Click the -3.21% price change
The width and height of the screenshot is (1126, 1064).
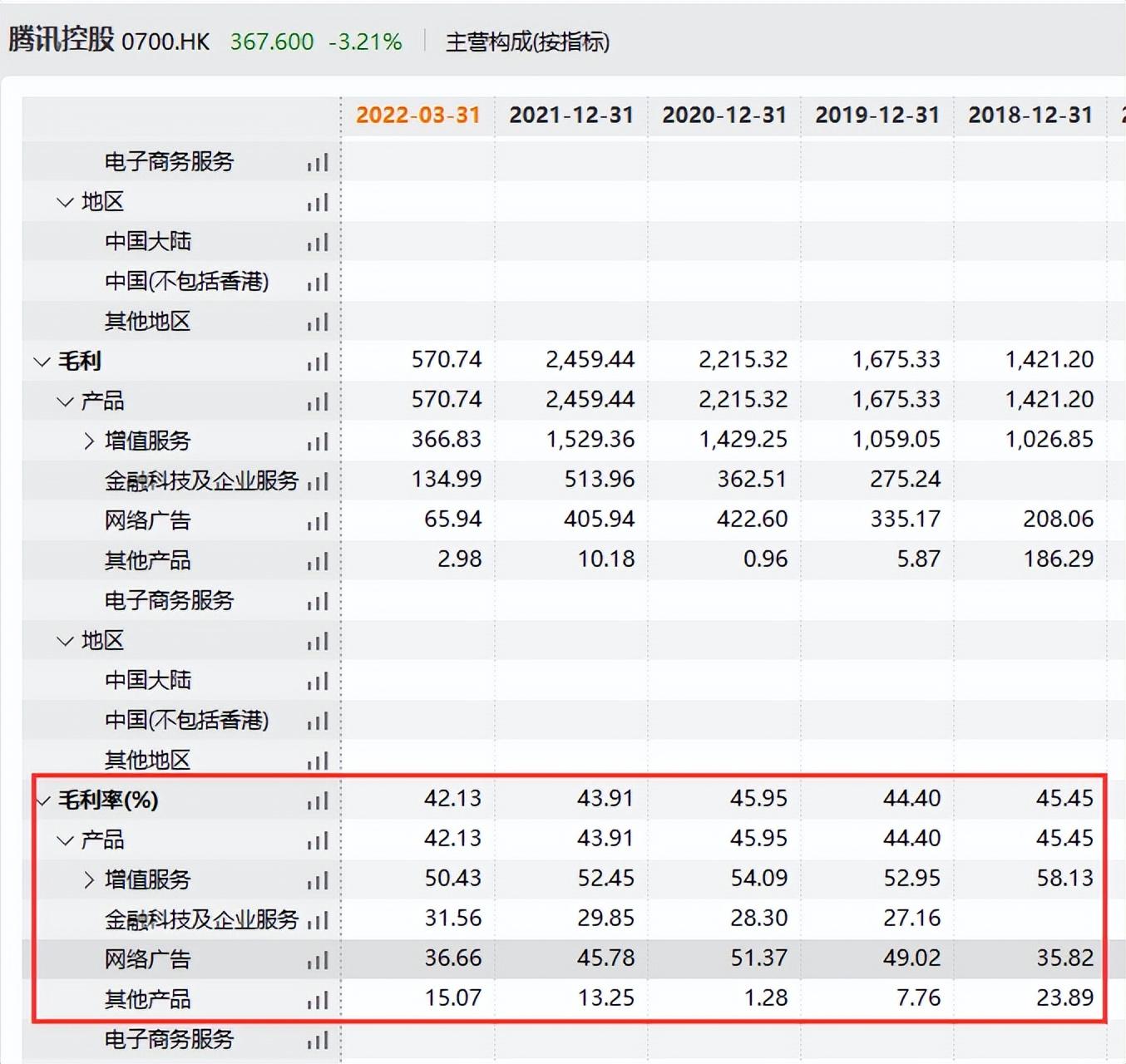(x=365, y=42)
